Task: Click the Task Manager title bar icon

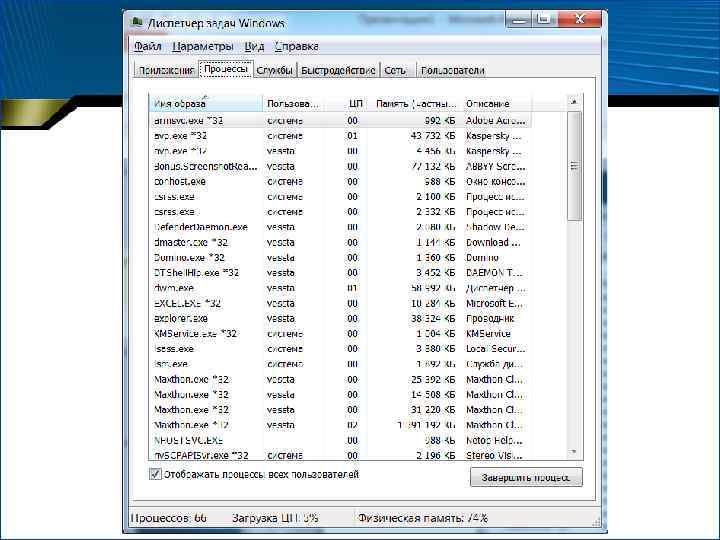Action: click(136, 22)
